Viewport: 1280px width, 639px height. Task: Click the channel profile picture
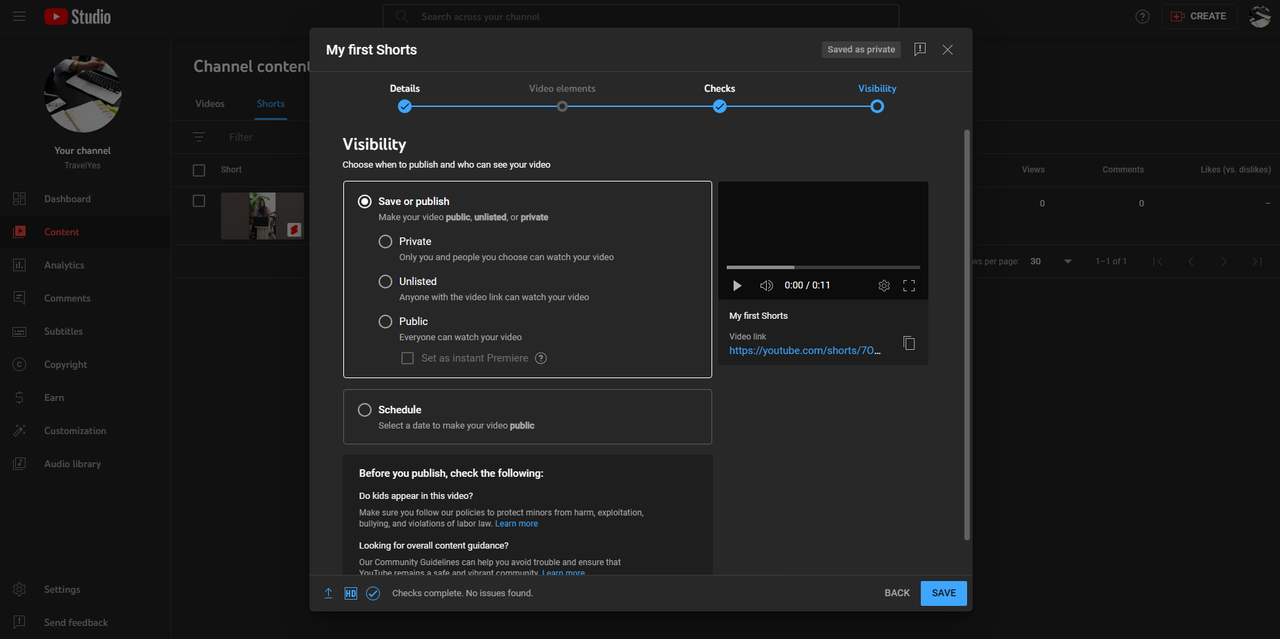pyautogui.click(x=83, y=94)
